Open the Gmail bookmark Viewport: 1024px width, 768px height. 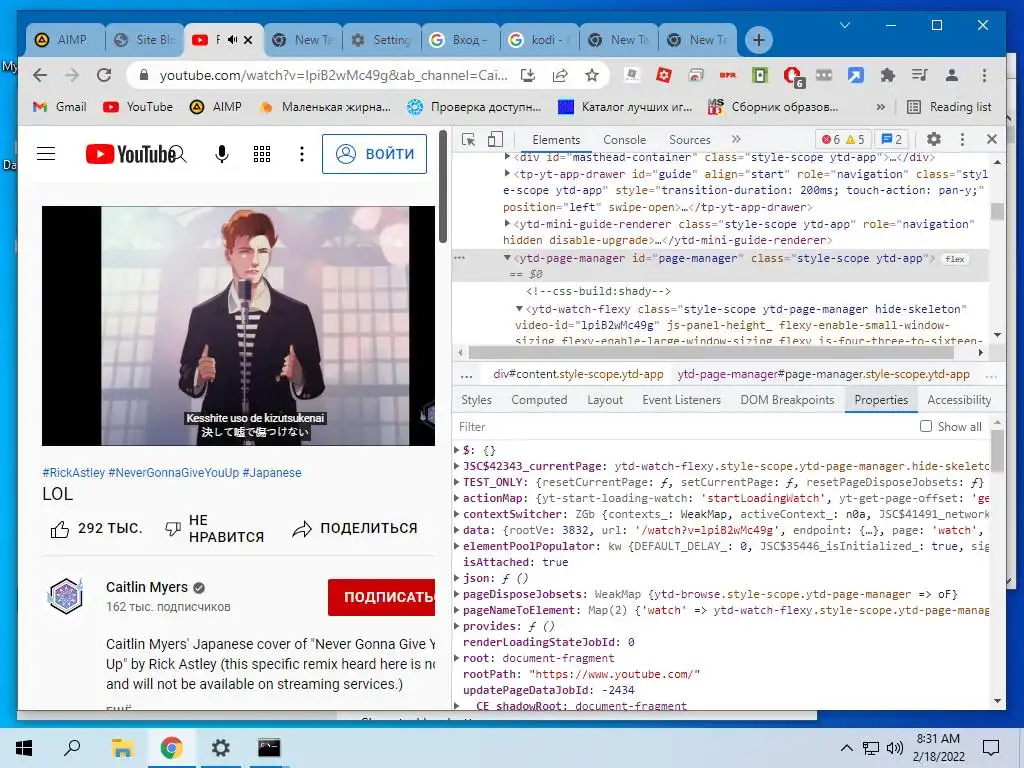pyautogui.click(x=59, y=106)
